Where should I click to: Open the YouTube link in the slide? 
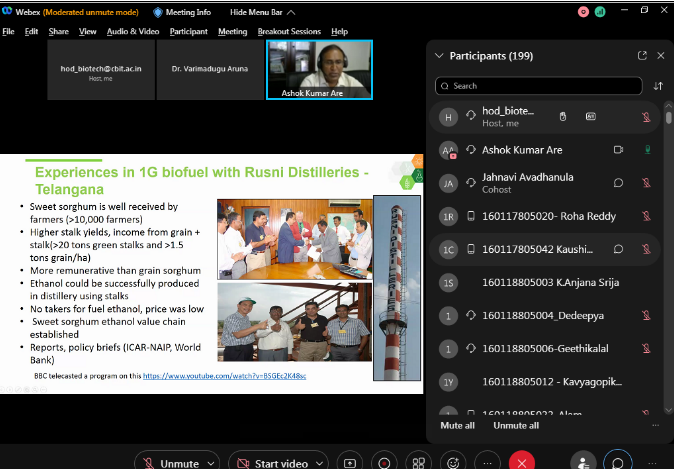(x=224, y=376)
